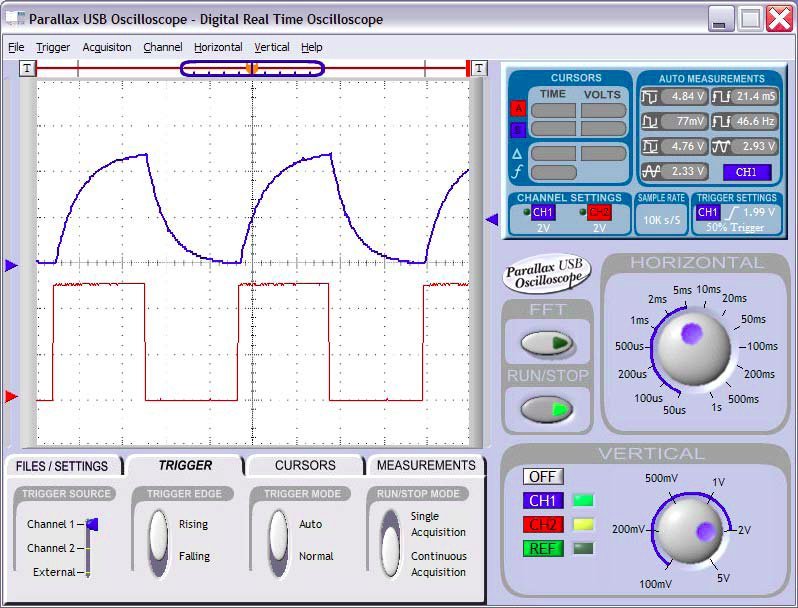Toggle the Trigger Mode auto/normal switch
Viewport: 798px width, 608px height.
pos(279,540)
